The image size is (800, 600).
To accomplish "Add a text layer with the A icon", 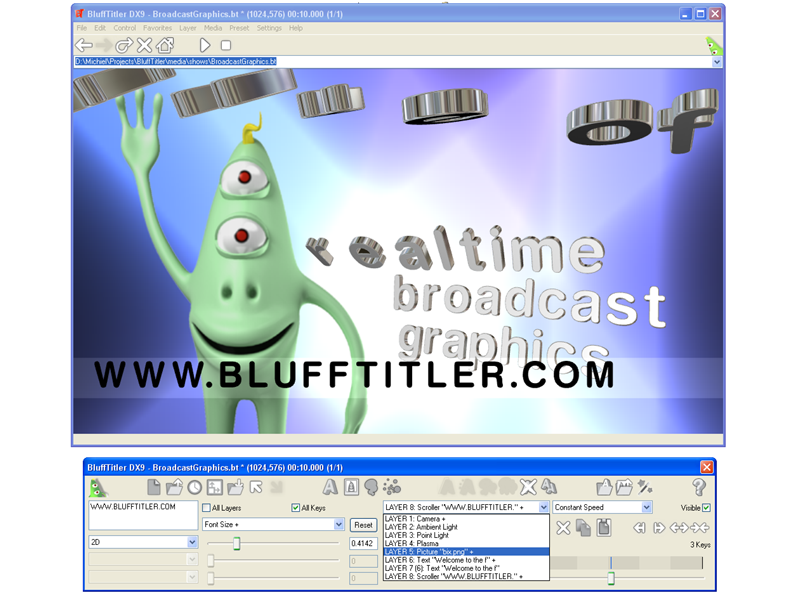I will [x=330, y=487].
